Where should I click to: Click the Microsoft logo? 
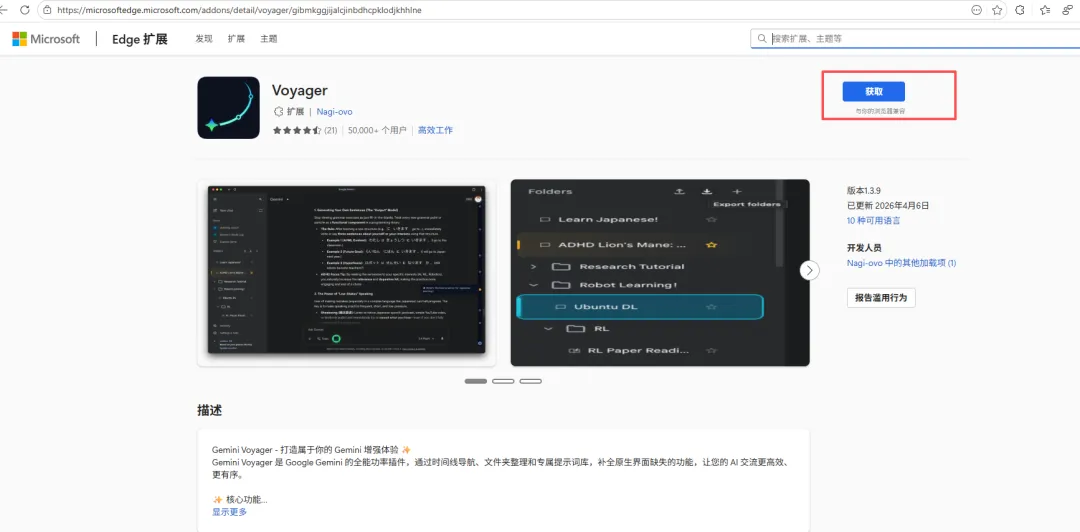46,39
